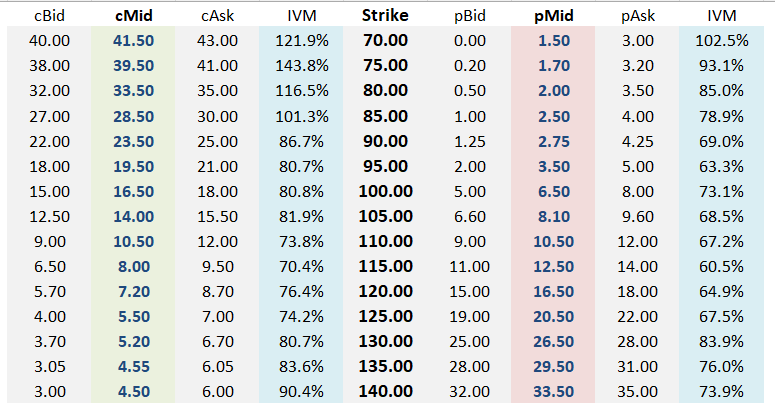Select strike cell 125.00

pyautogui.click(x=386, y=317)
